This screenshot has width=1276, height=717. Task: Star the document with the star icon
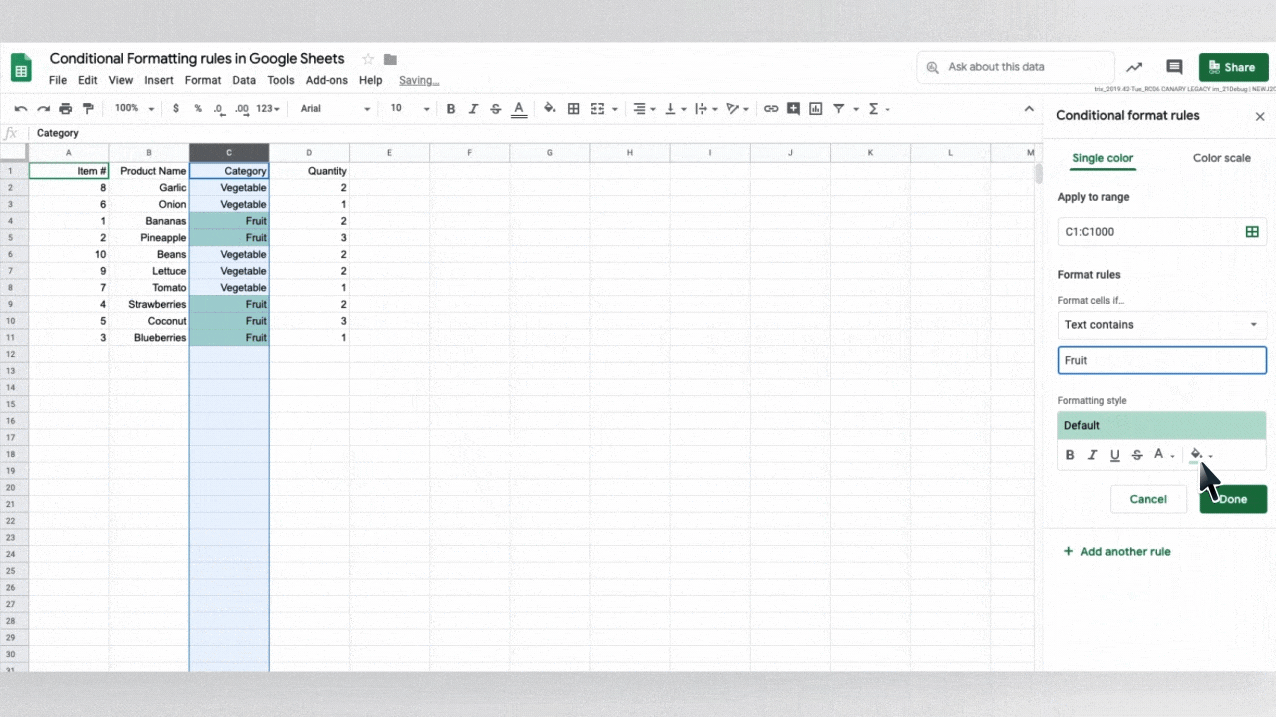[368, 59]
